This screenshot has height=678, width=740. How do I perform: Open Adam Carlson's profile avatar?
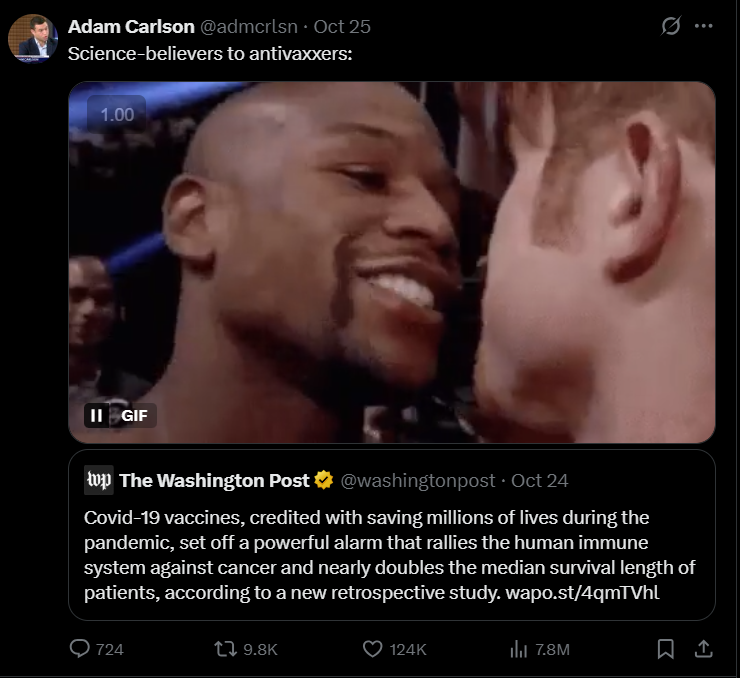[33, 38]
